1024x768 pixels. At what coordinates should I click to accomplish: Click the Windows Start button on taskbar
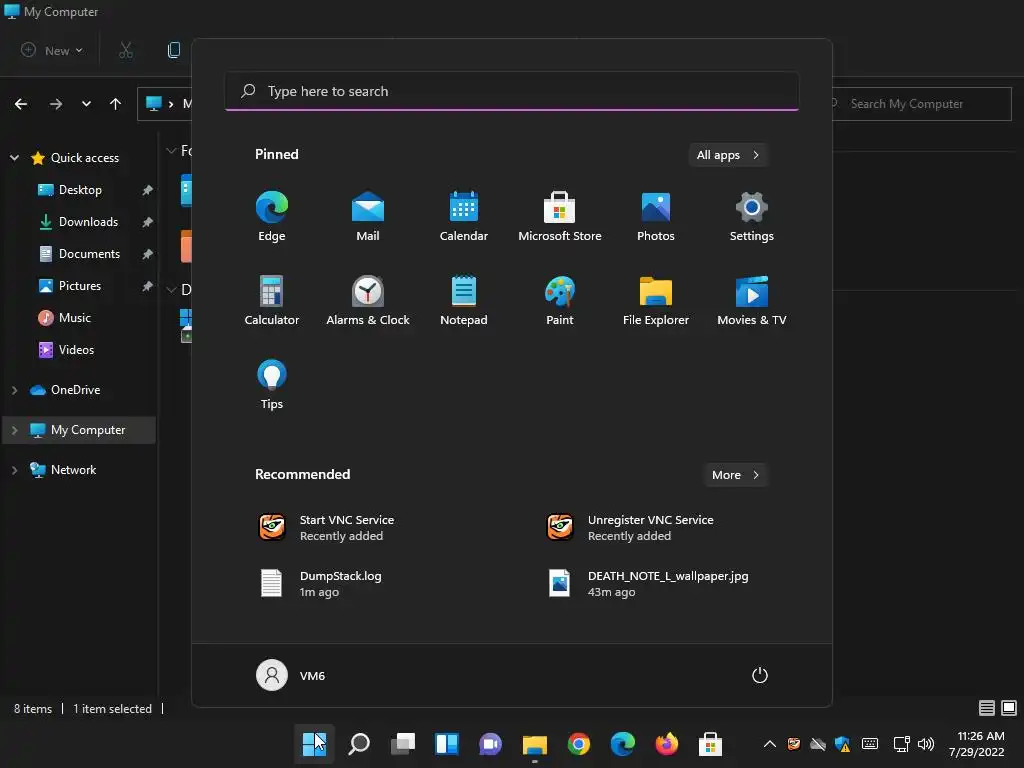click(x=314, y=744)
